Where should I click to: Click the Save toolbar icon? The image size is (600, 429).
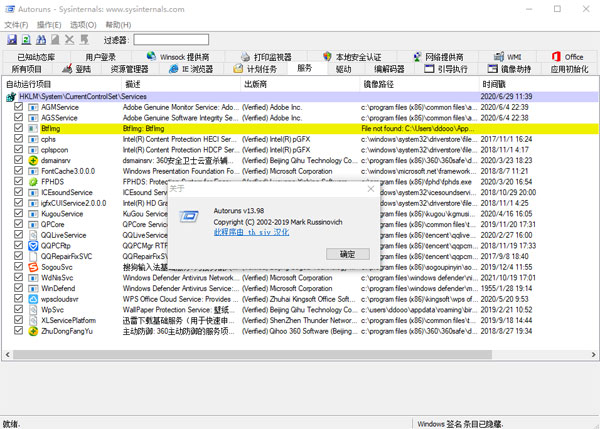coord(12,39)
